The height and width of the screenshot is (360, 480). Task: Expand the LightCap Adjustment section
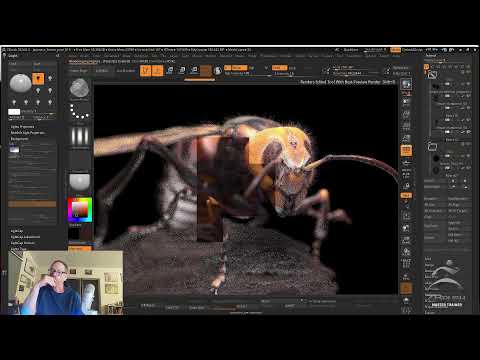tap(25, 237)
